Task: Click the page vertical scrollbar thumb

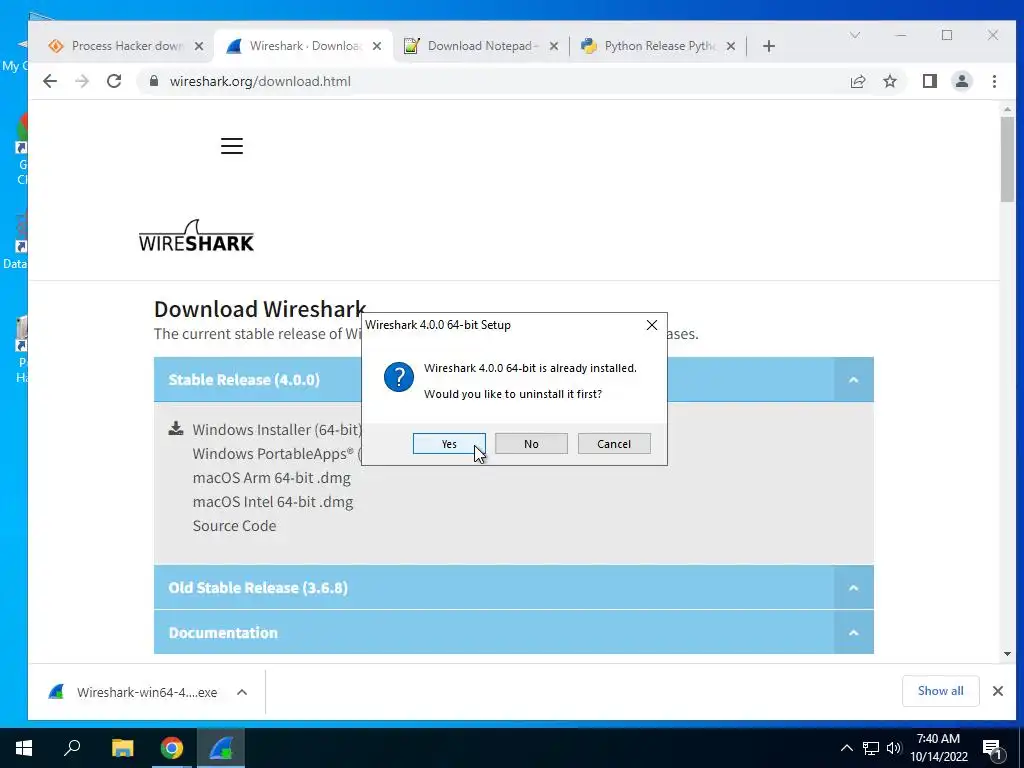Action: [1007, 159]
